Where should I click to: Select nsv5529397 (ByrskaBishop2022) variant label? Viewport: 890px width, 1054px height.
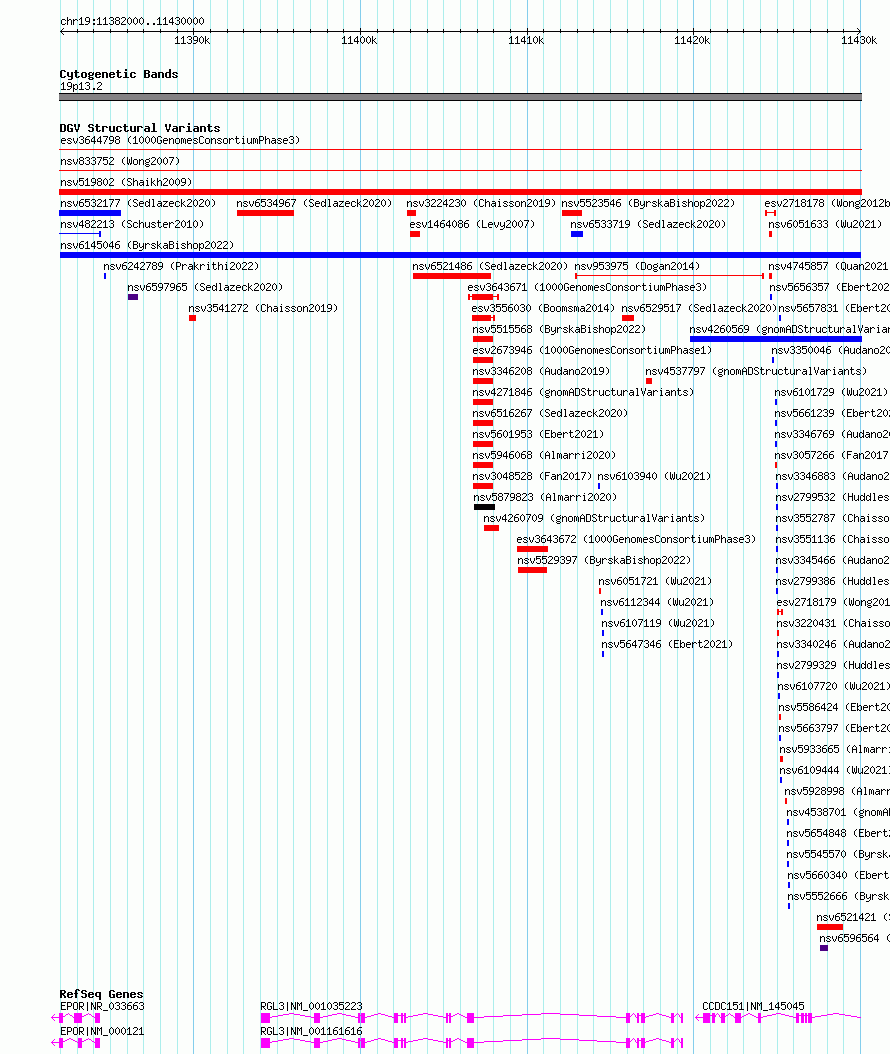click(604, 561)
